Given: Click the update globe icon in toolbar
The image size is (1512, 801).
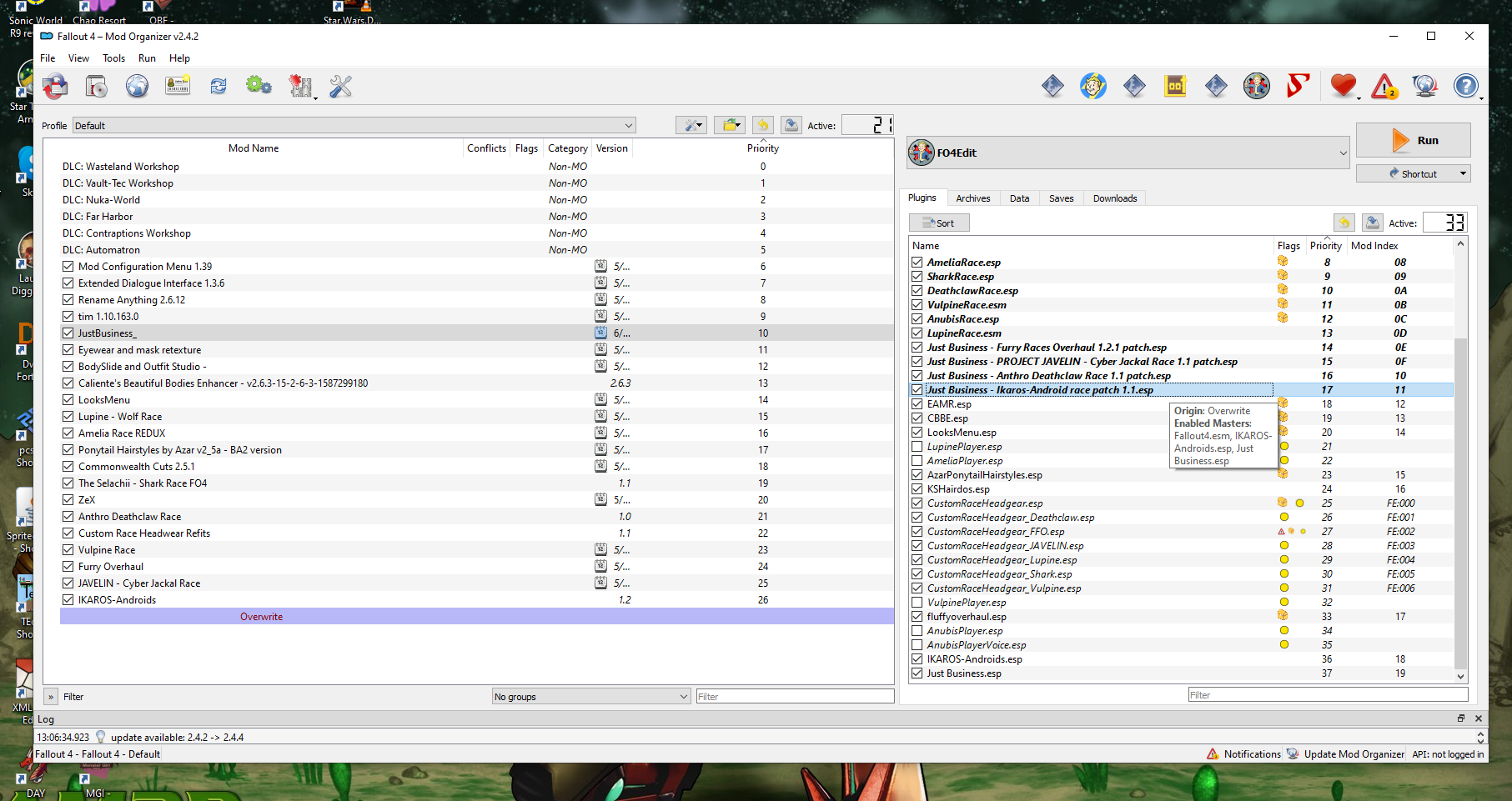Looking at the screenshot, I should [1425, 86].
